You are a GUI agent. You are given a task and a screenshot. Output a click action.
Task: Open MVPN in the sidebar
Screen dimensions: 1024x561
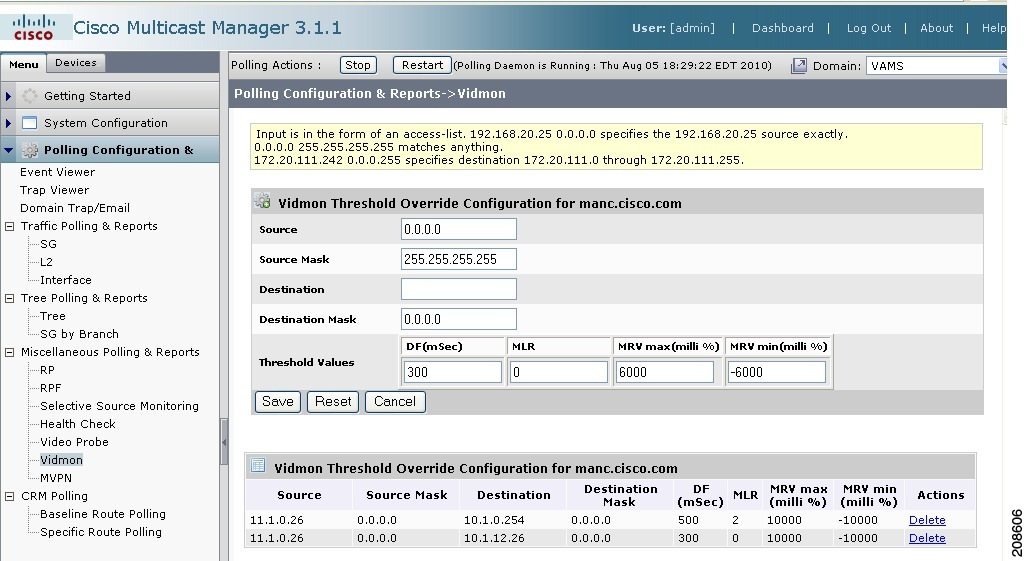point(56,478)
